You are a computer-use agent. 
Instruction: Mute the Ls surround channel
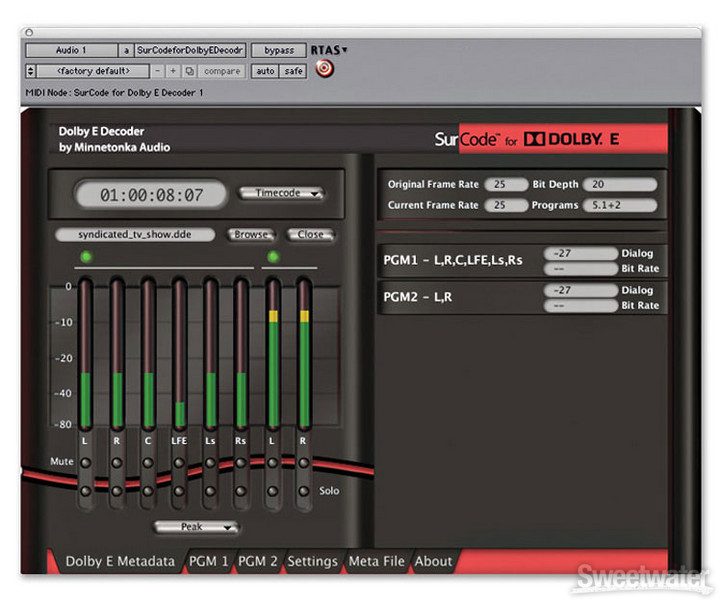[210, 462]
